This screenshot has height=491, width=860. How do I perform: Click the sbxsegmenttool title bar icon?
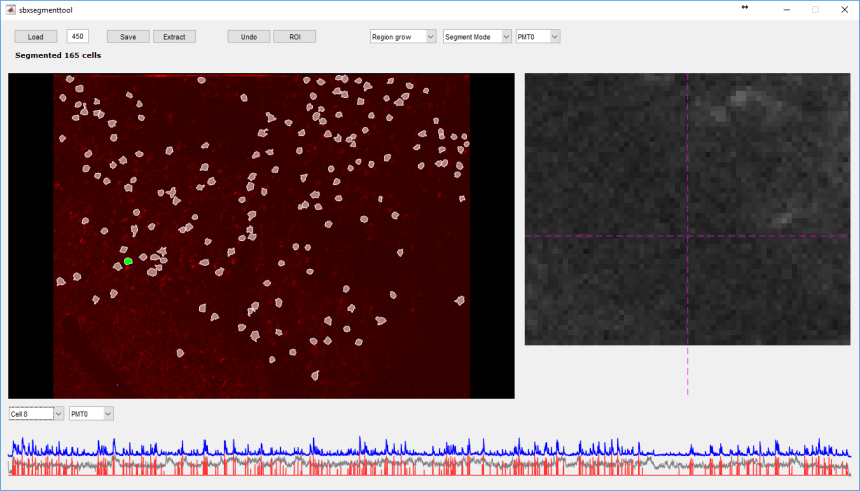pos(9,8)
